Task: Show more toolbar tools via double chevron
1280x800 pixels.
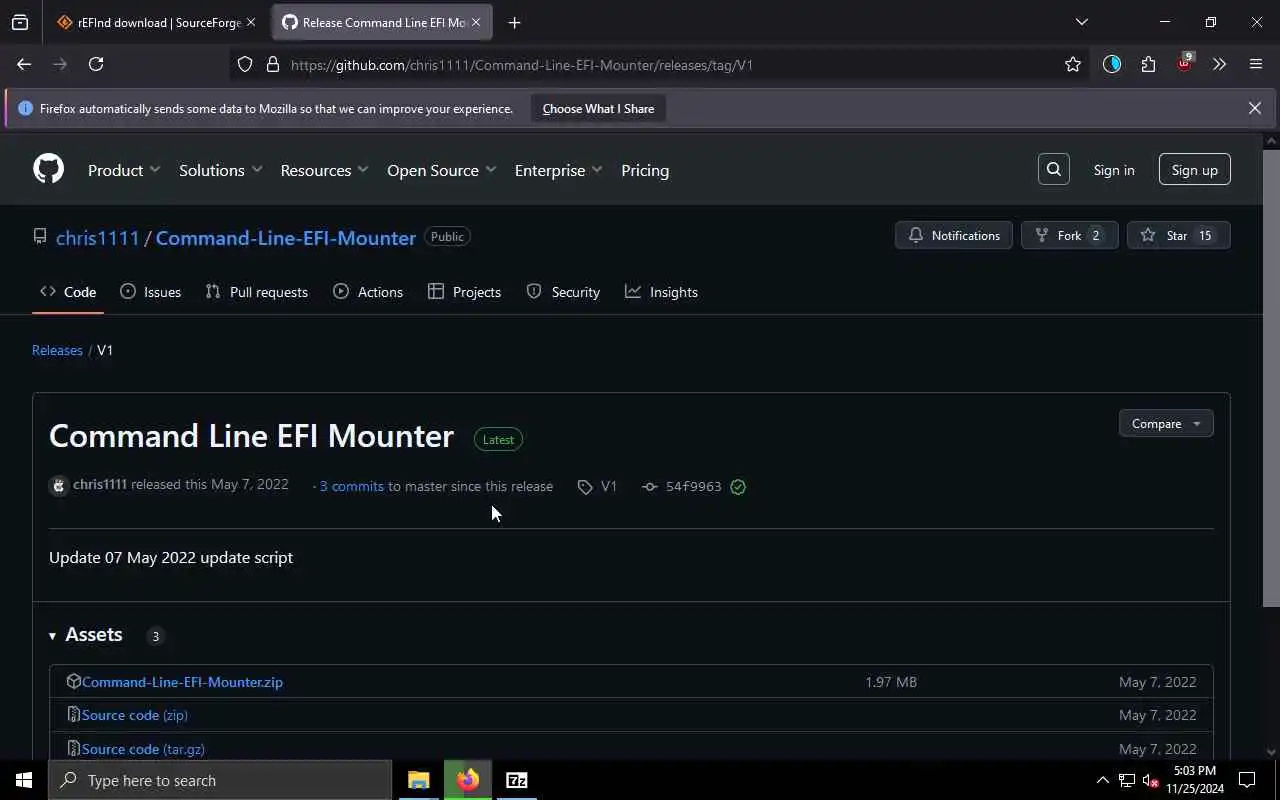Action: pyautogui.click(x=1219, y=64)
